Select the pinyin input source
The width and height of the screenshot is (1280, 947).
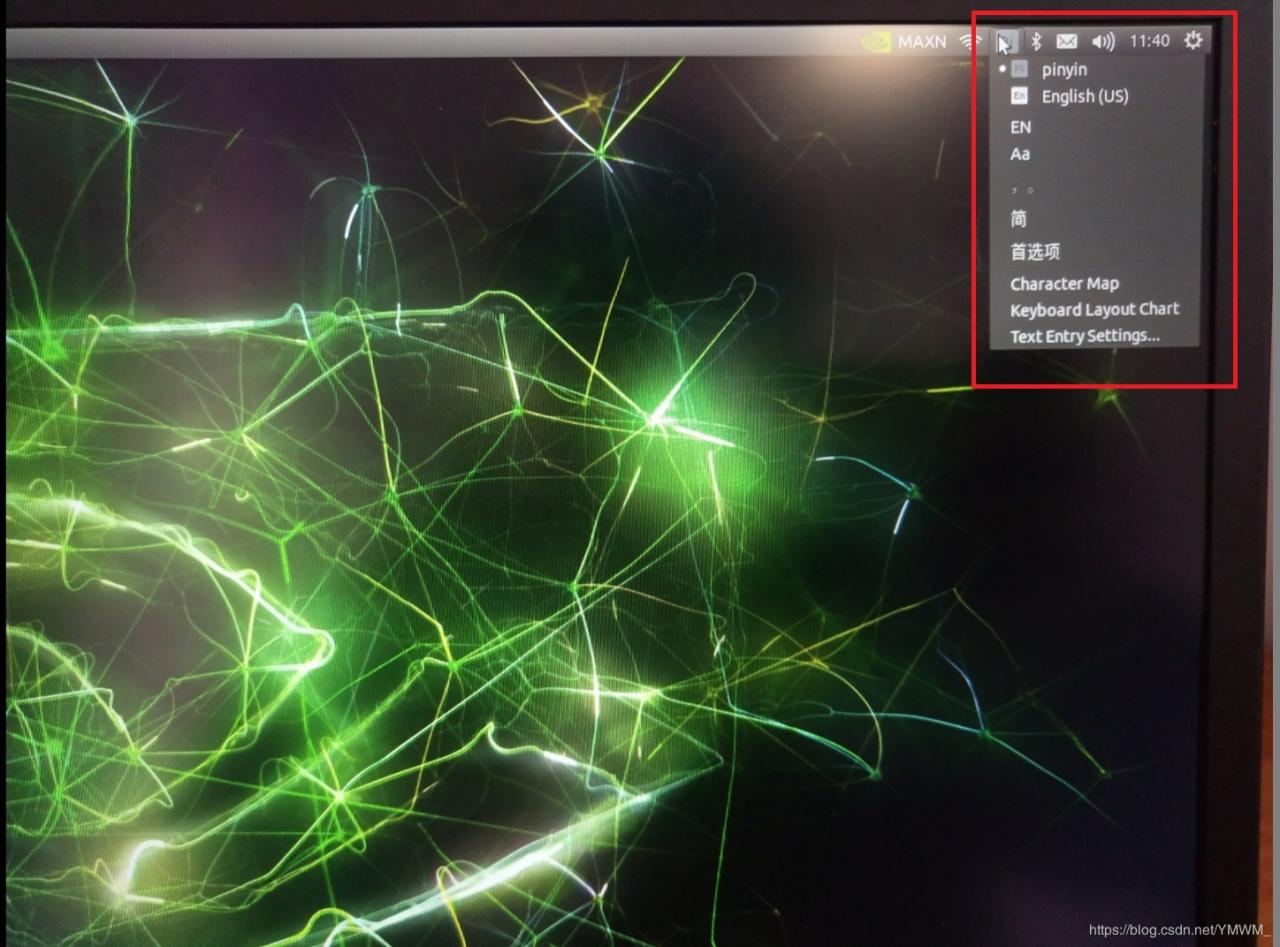pyautogui.click(x=1095, y=70)
